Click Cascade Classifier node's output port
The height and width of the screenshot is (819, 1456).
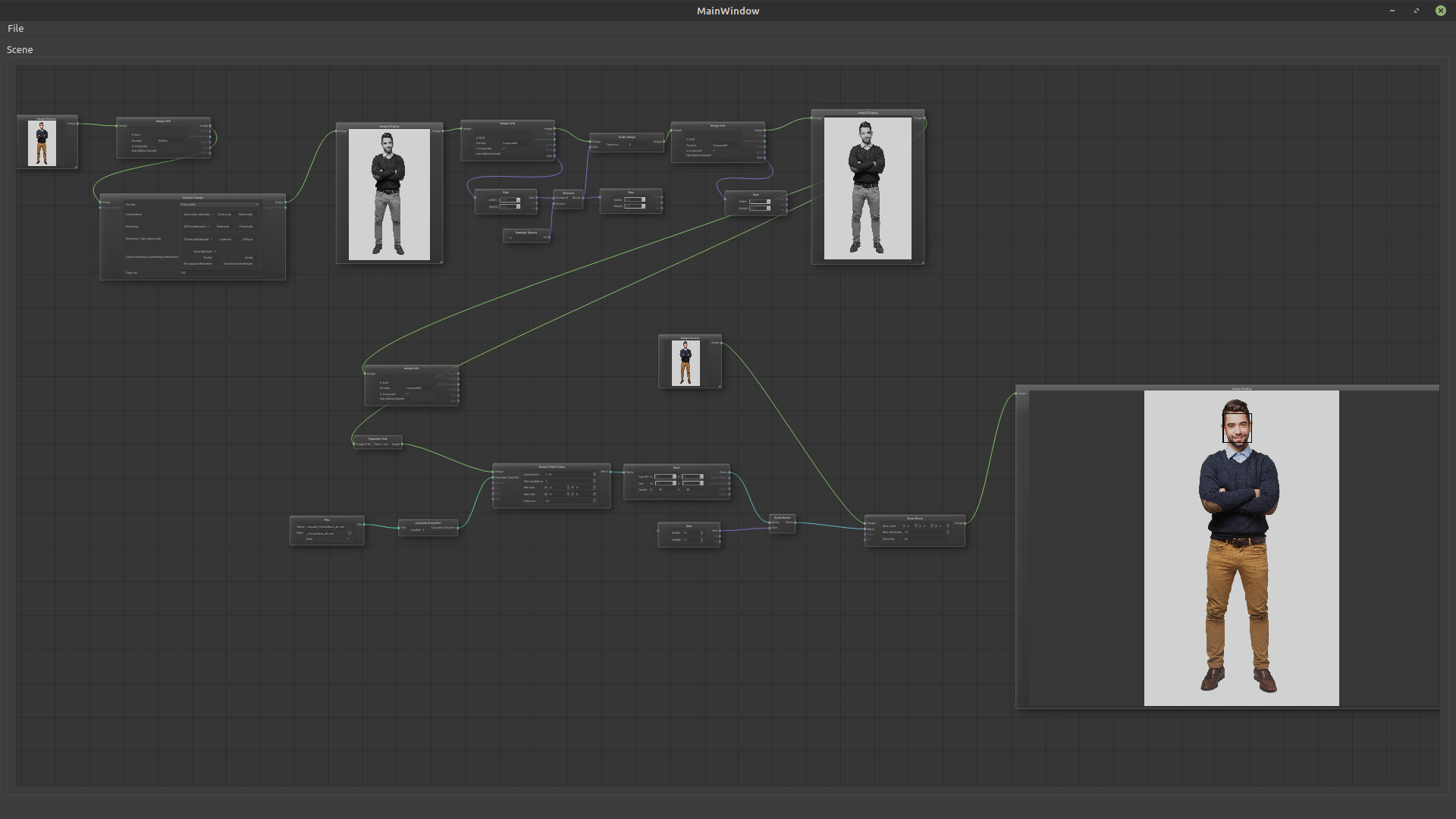(x=457, y=528)
